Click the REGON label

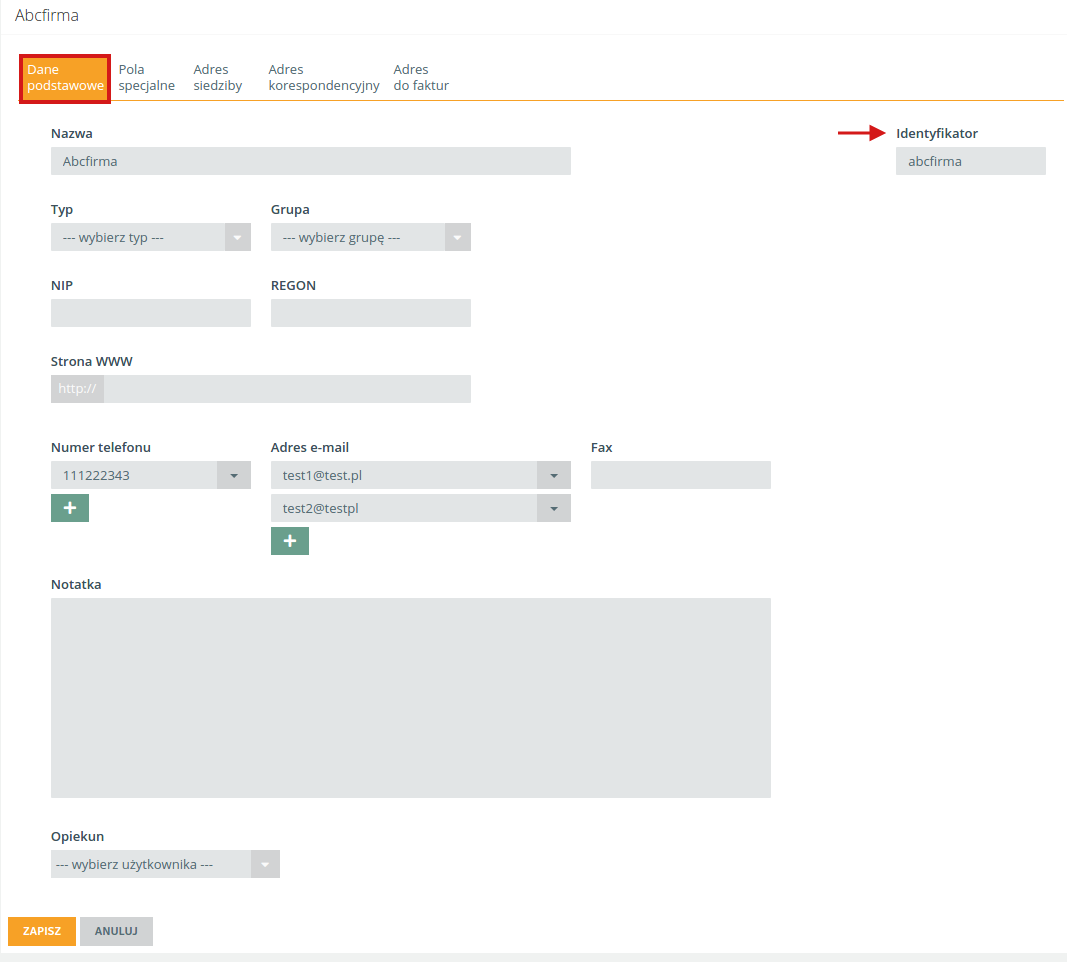293,286
